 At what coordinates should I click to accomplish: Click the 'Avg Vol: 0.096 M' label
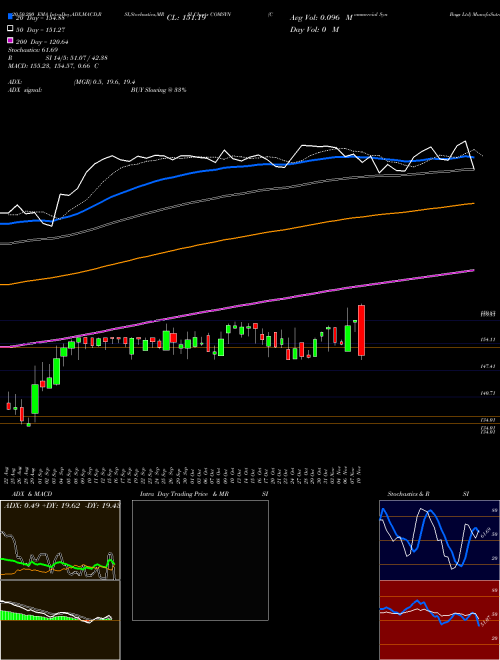click(x=321, y=18)
